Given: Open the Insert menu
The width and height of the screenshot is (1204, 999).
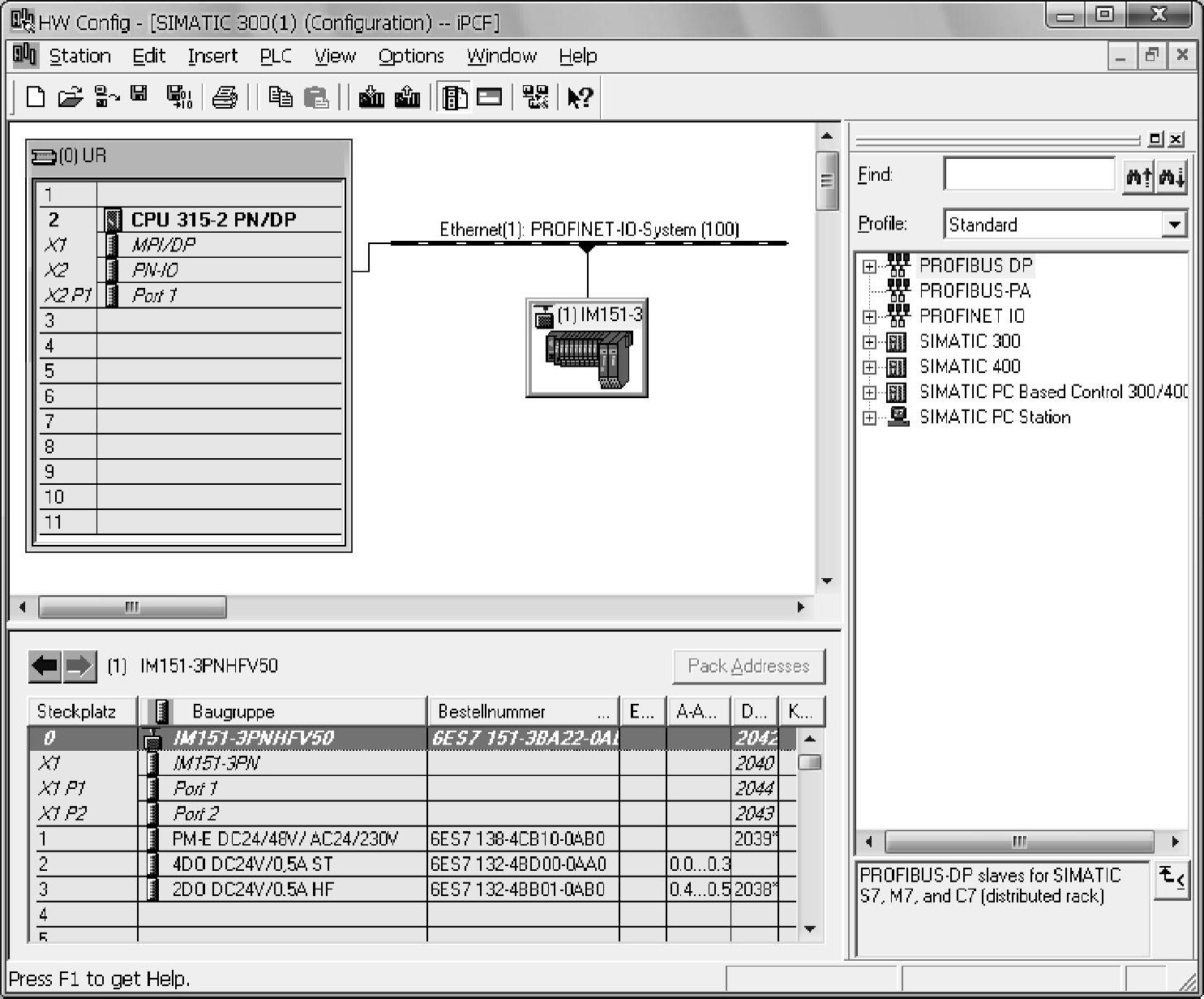Looking at the screenshot, I should [x=212, y=56].
